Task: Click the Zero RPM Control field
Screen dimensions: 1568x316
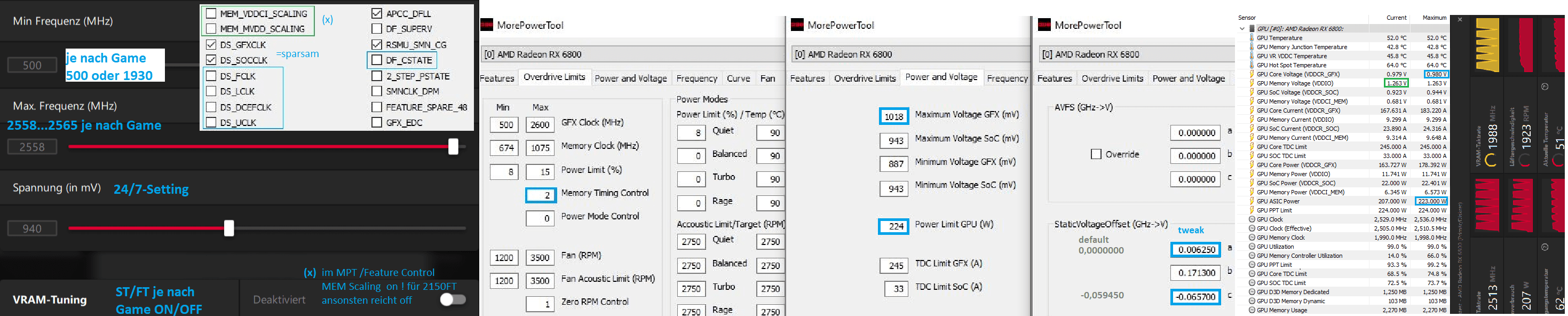Action: click(x=540, y=303)
